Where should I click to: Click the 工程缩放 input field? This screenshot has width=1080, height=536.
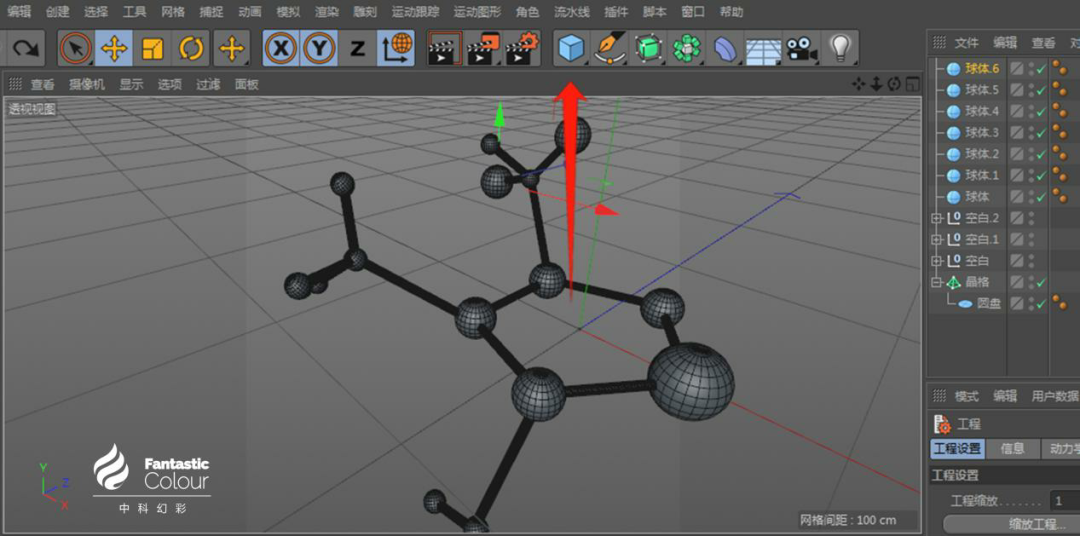click(x=1065, y=501)
